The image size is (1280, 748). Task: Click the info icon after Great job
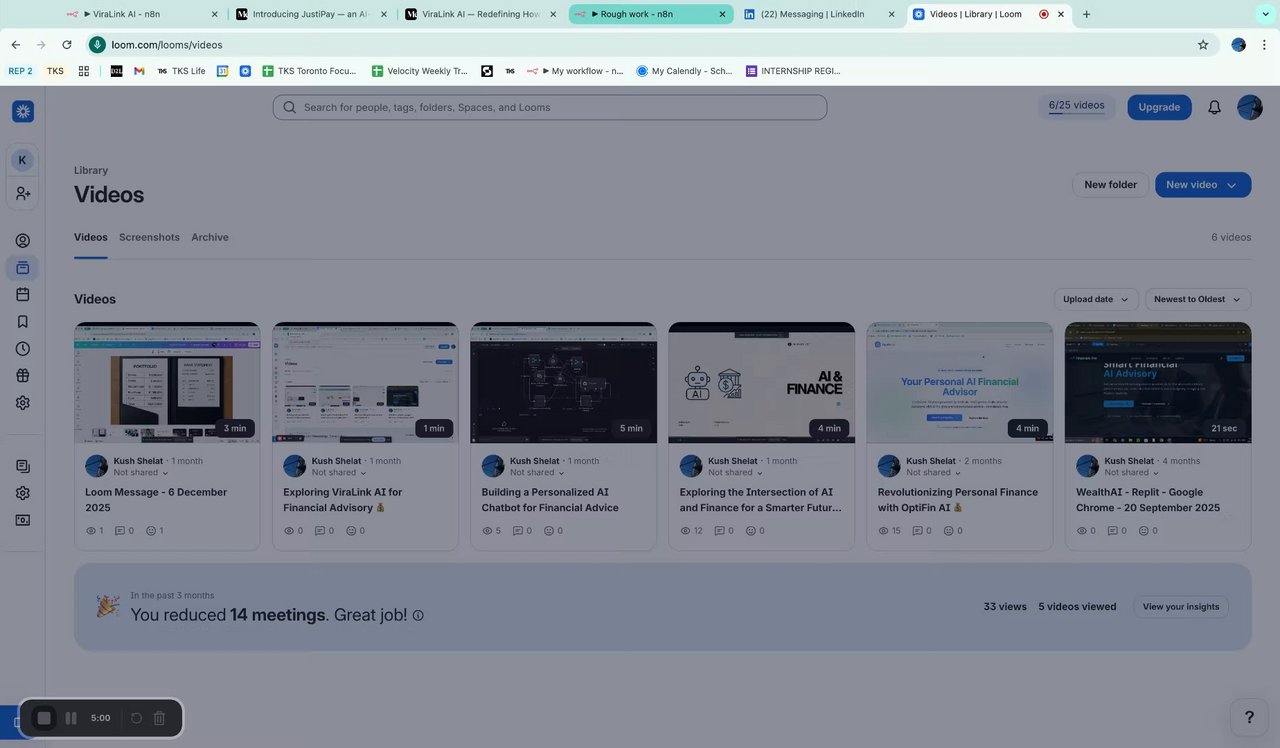coord(418,615)
